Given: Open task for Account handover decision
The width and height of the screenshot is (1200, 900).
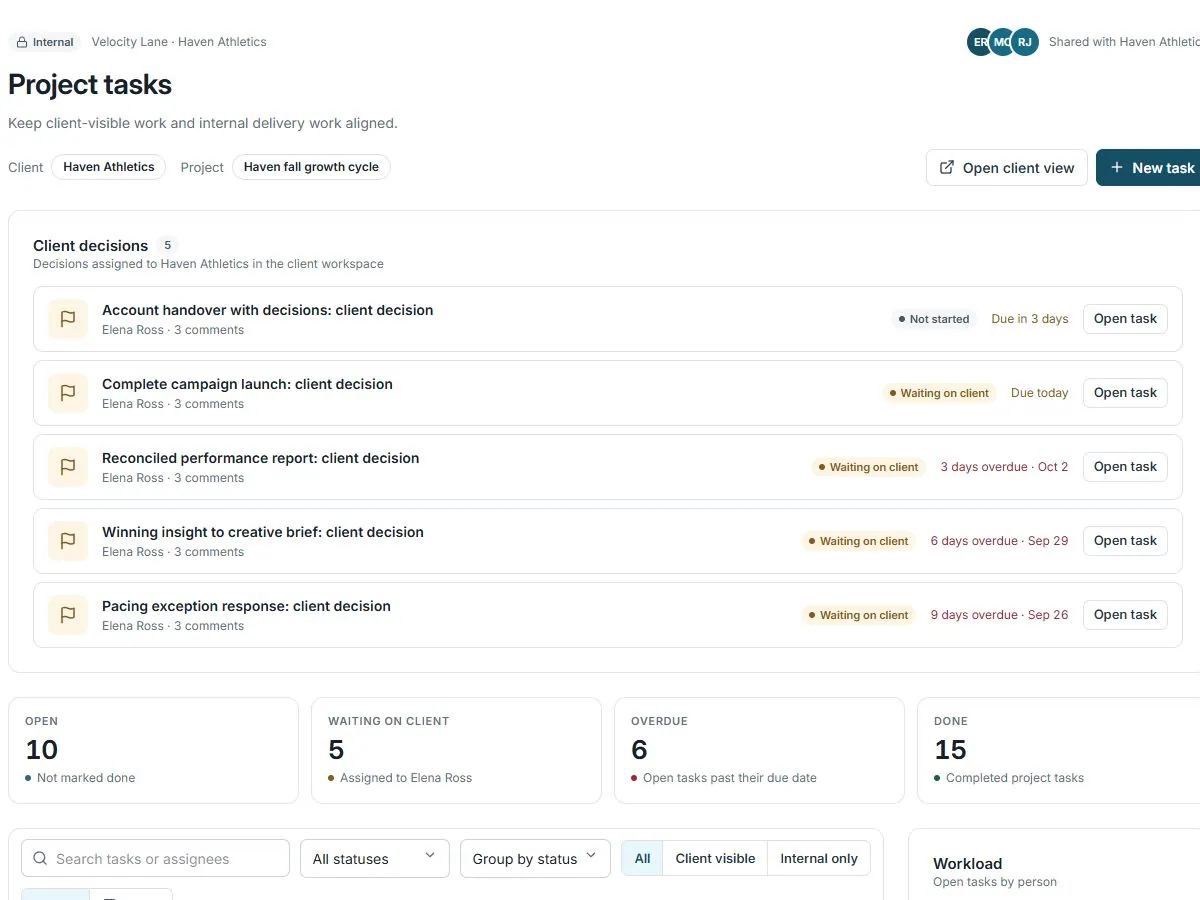Looking at the screenshot, I should coord(1125,319).
